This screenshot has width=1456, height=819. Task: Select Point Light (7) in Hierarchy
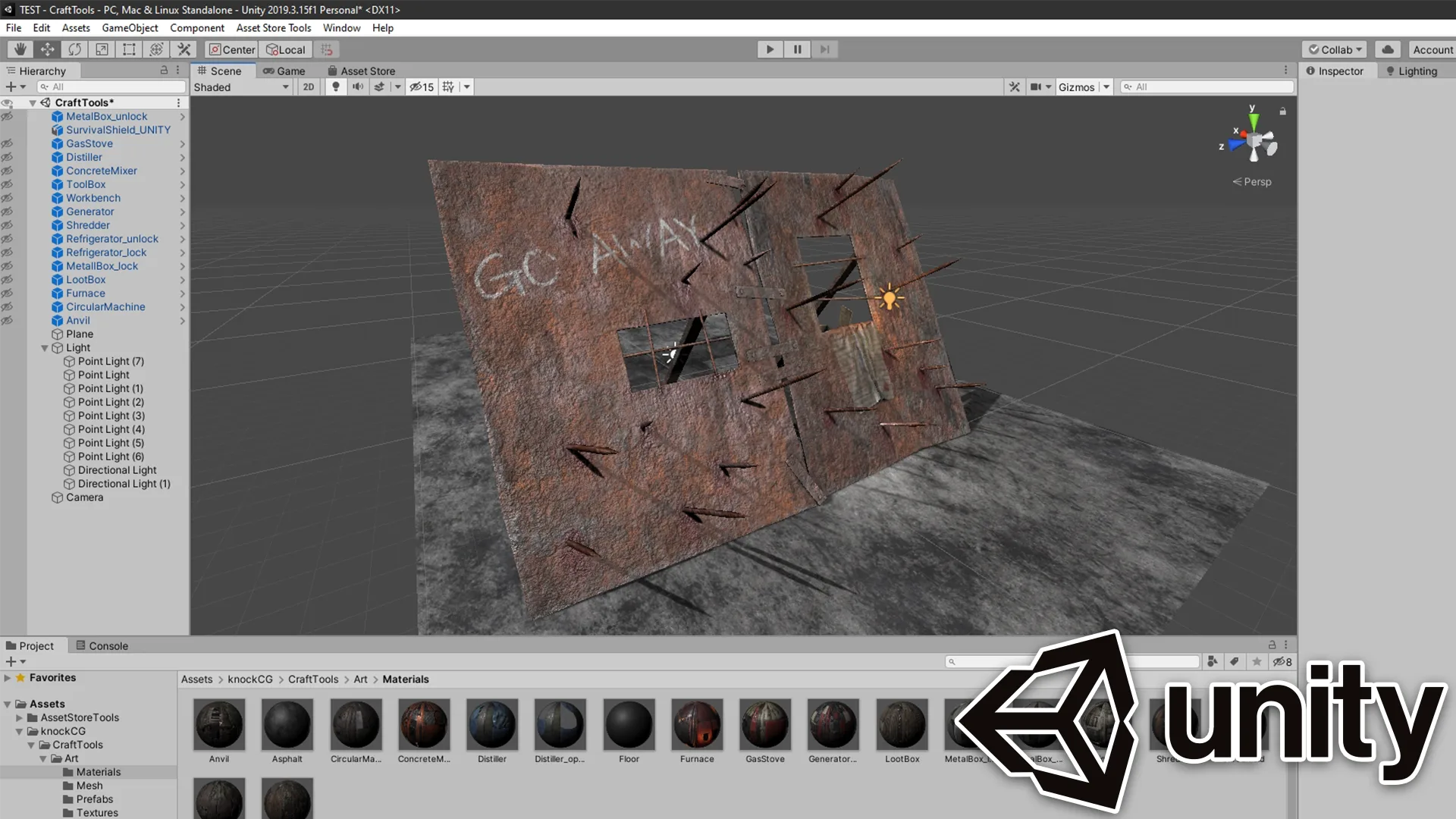[111, 362]
